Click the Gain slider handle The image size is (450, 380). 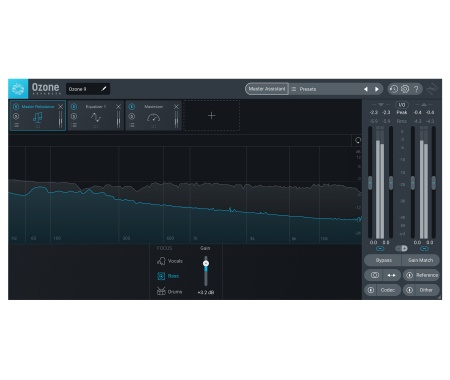pyautogui.click(x=206, y=263)
